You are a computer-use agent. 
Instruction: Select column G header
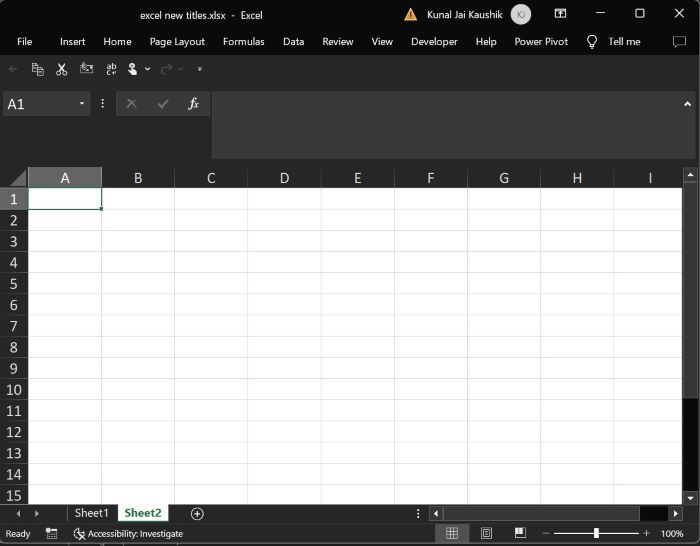pyautogui.click(x=504, y=178)
